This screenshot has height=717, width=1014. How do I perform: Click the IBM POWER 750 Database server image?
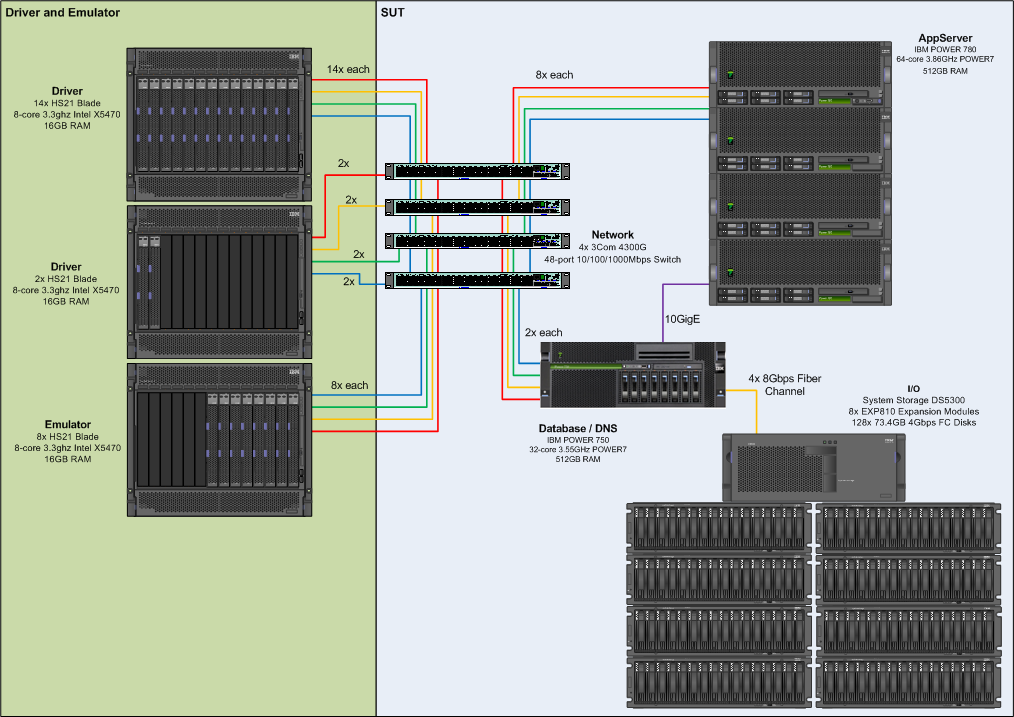point(632,375)
